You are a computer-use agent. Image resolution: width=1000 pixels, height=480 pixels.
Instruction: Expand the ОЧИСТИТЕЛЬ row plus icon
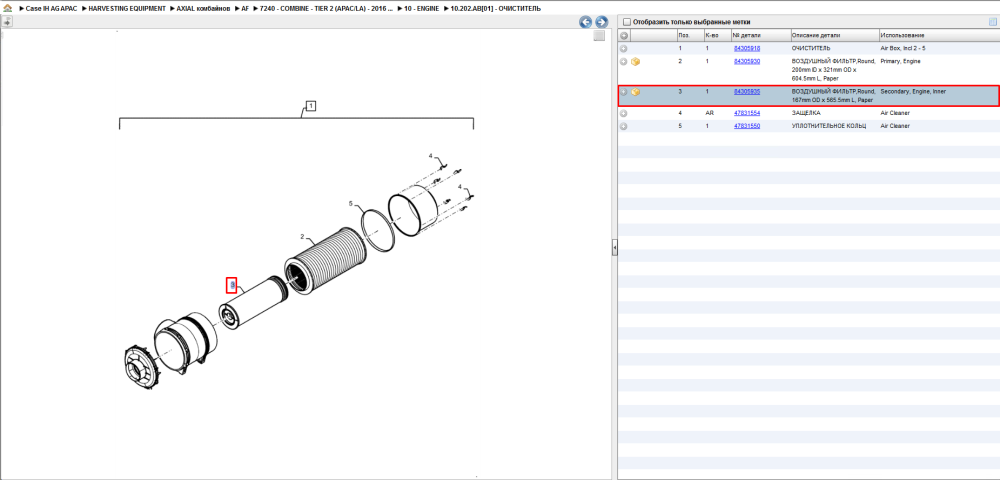click(x=624, y=48)
